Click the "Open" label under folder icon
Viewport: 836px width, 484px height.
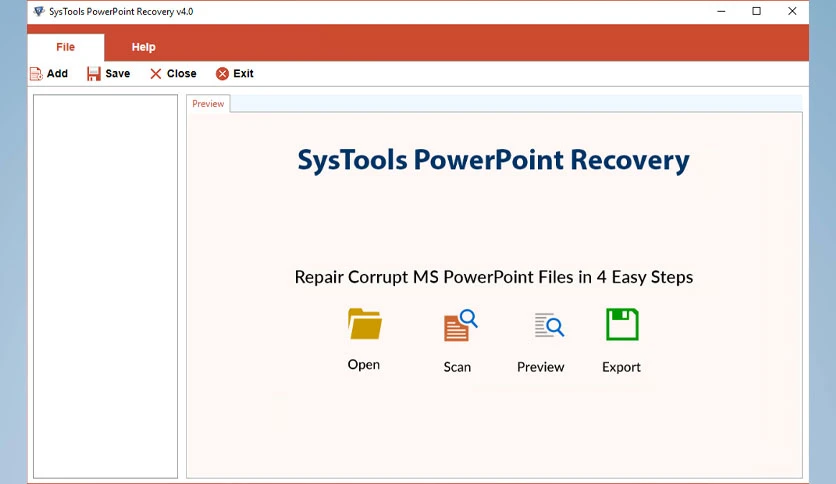click(x=364, y=365)
